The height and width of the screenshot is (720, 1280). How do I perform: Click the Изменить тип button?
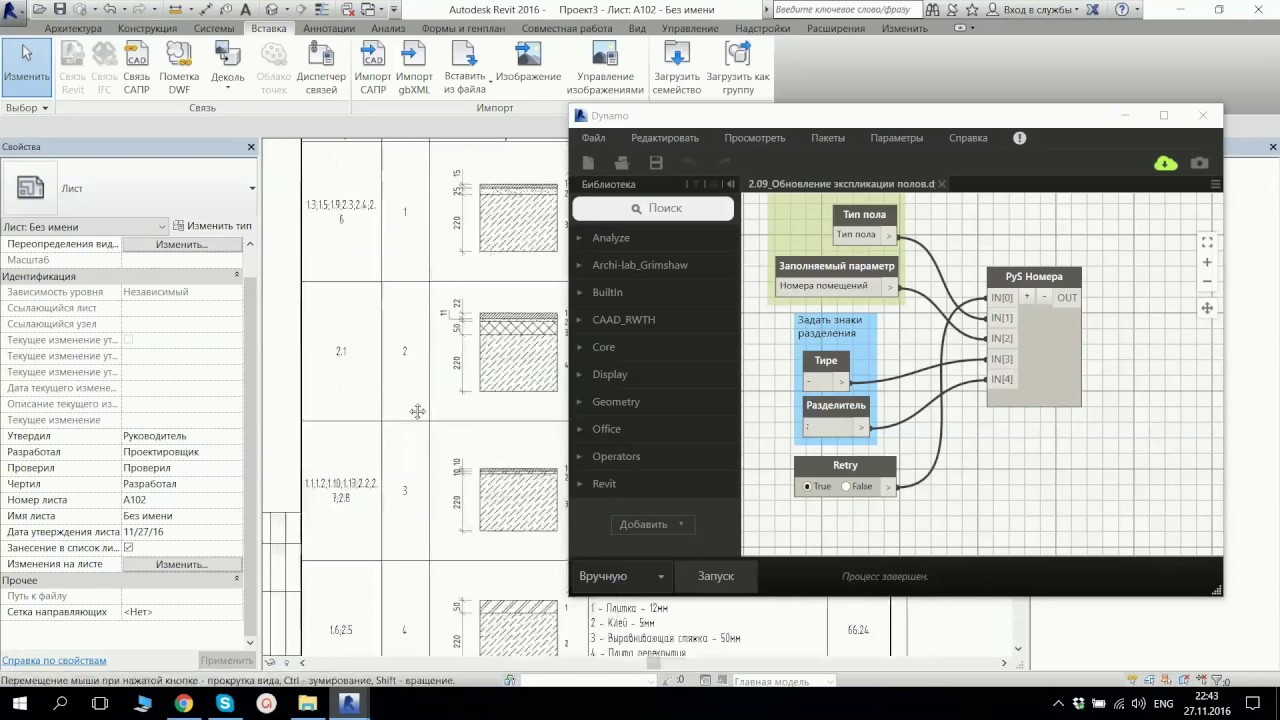coord(212,226)
